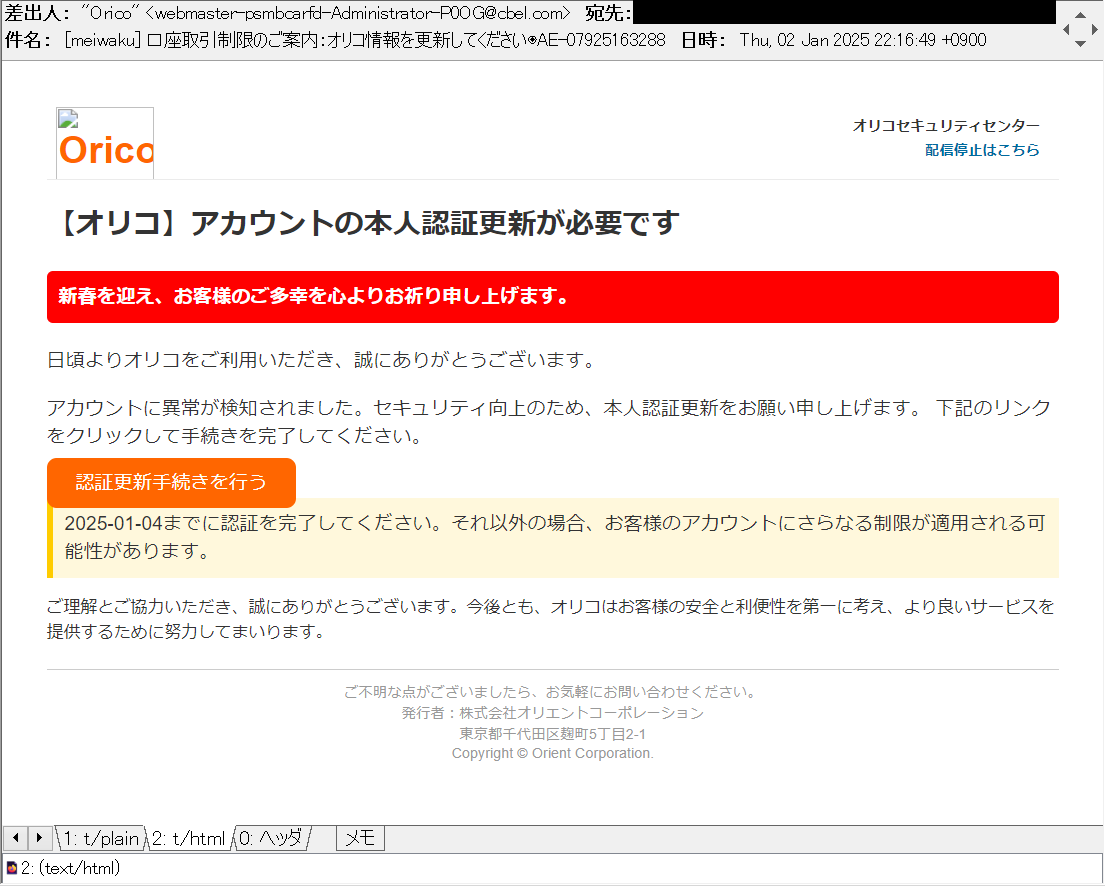Click Copyright © Orient Corporation text

(x=552, y=753)
